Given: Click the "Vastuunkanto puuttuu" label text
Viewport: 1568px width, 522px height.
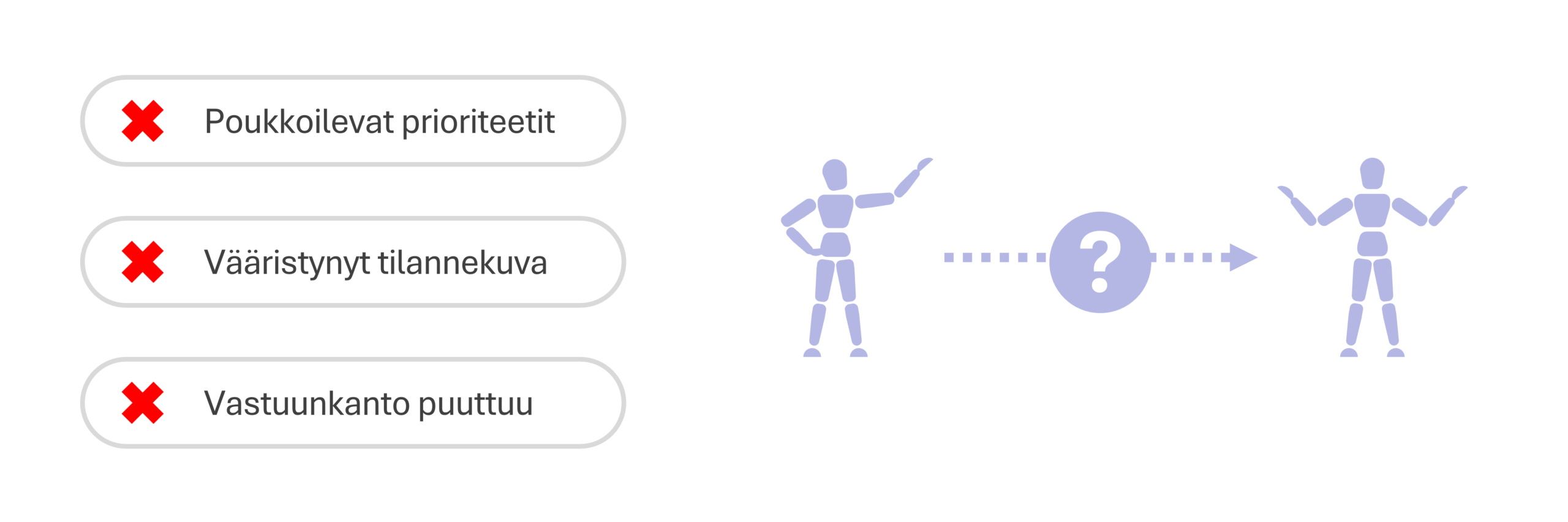Looking at the screenshot, I should pyautogui.click(x=368, y=403).
